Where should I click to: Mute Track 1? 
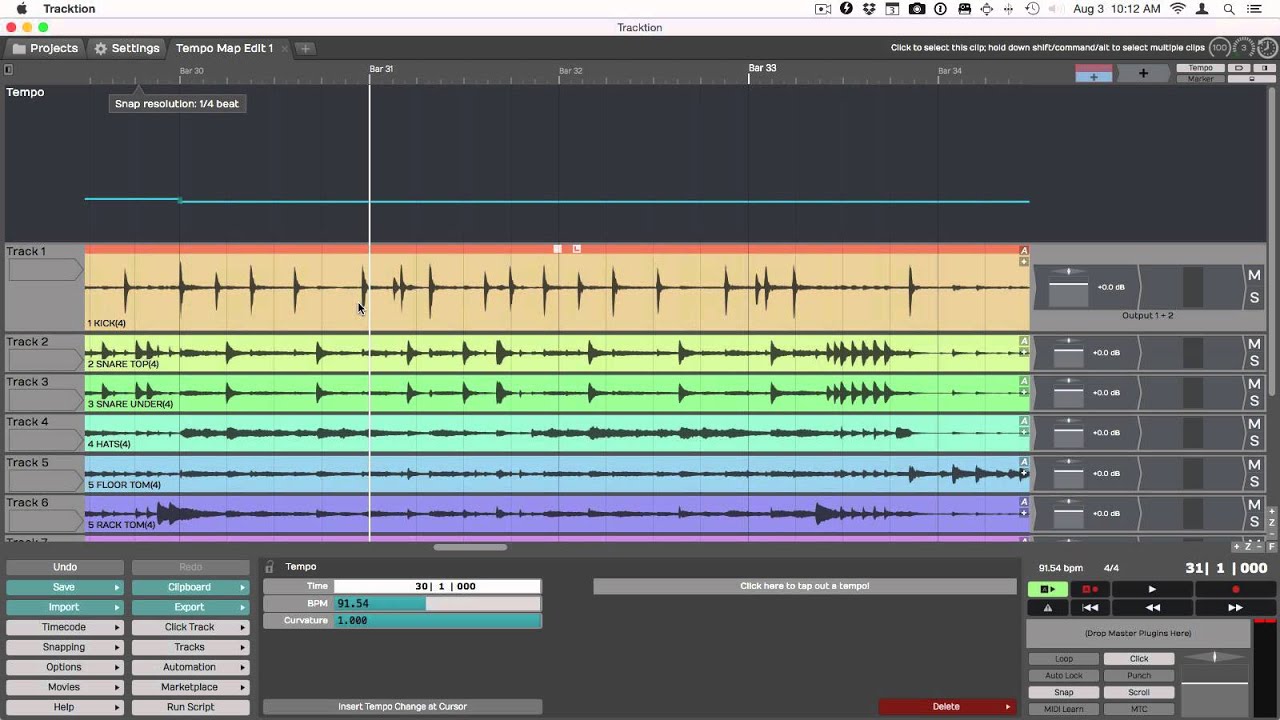1254,275
